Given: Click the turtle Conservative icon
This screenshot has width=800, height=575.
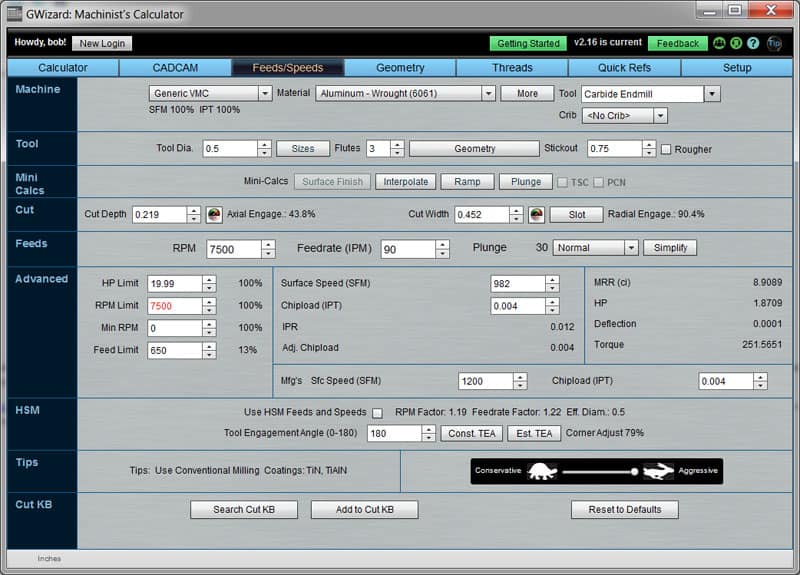Looking at the screenshot, I should click(542, 471).
